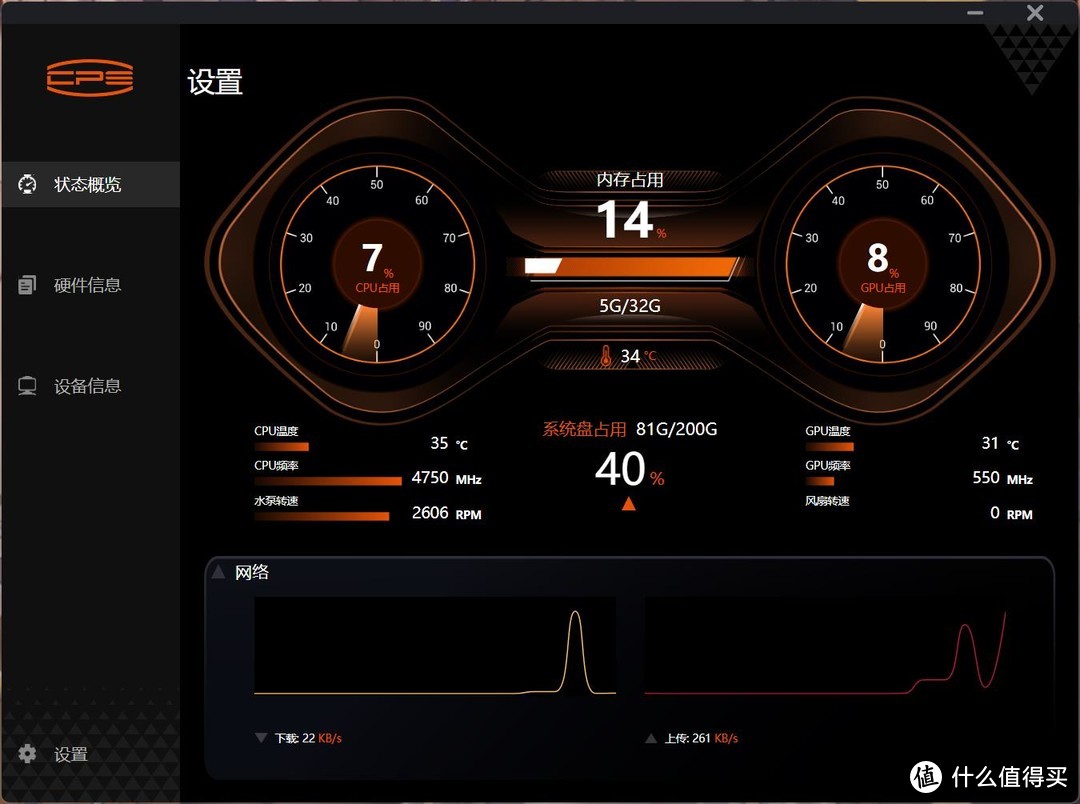Click the CPU占用 gauge center
1080x804 pixels.
377,264
